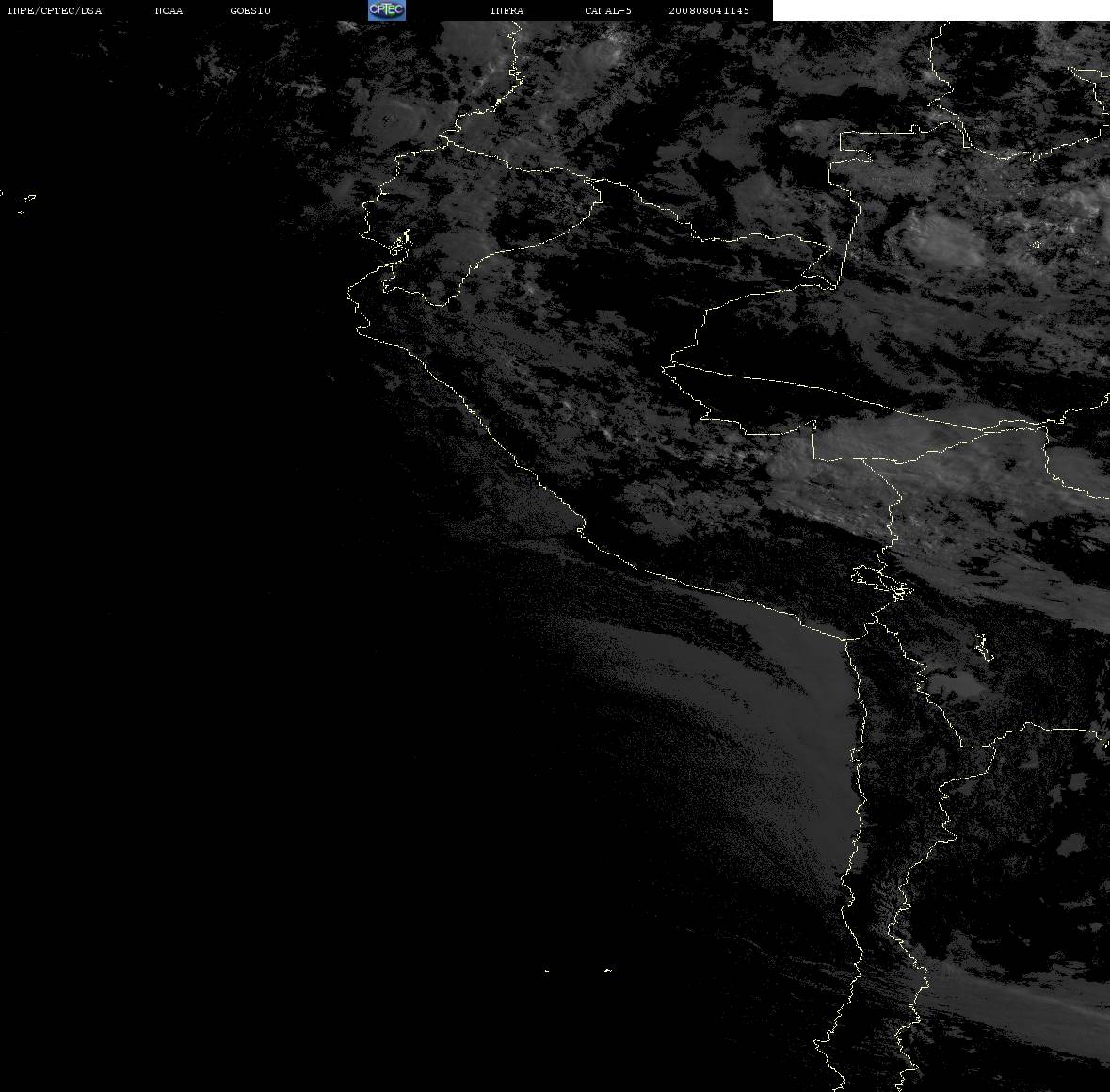Click the left small Pacific island dot

click(547, 971)
